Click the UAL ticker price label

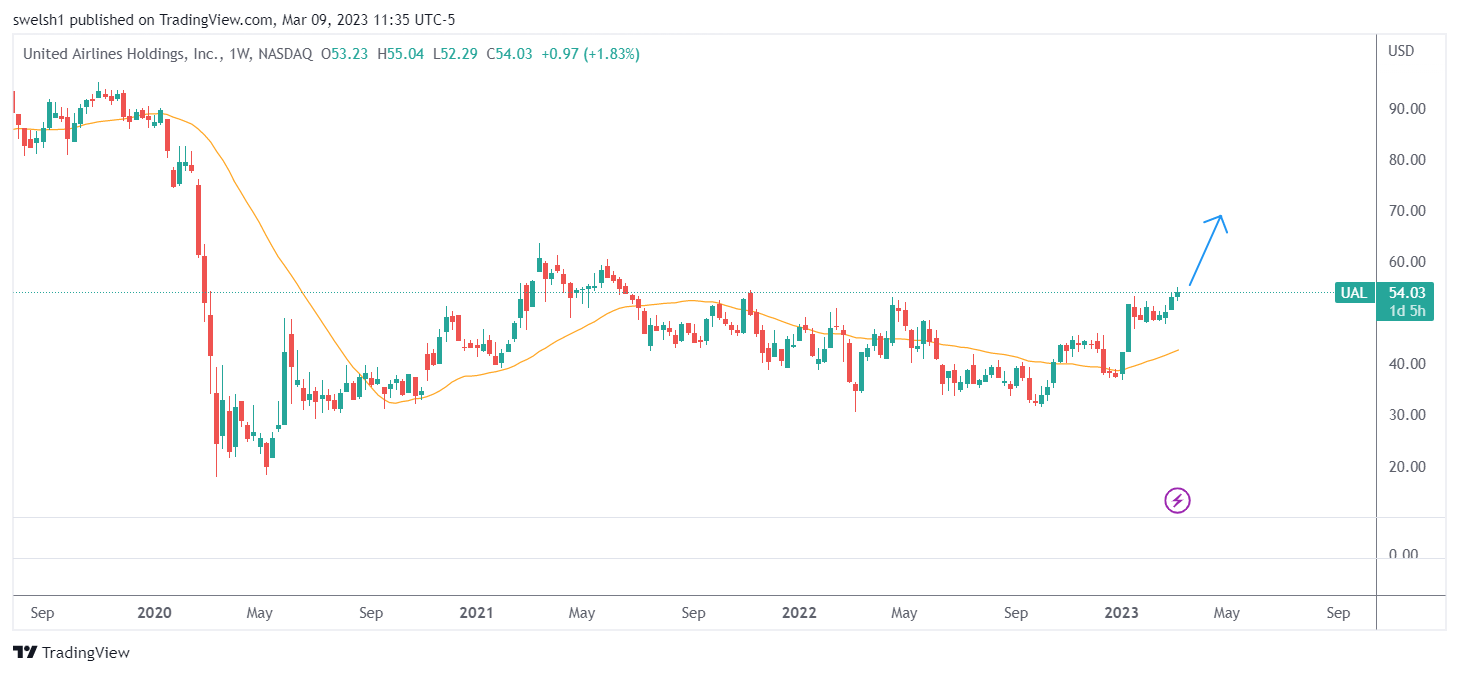[x=1353, y=293]
